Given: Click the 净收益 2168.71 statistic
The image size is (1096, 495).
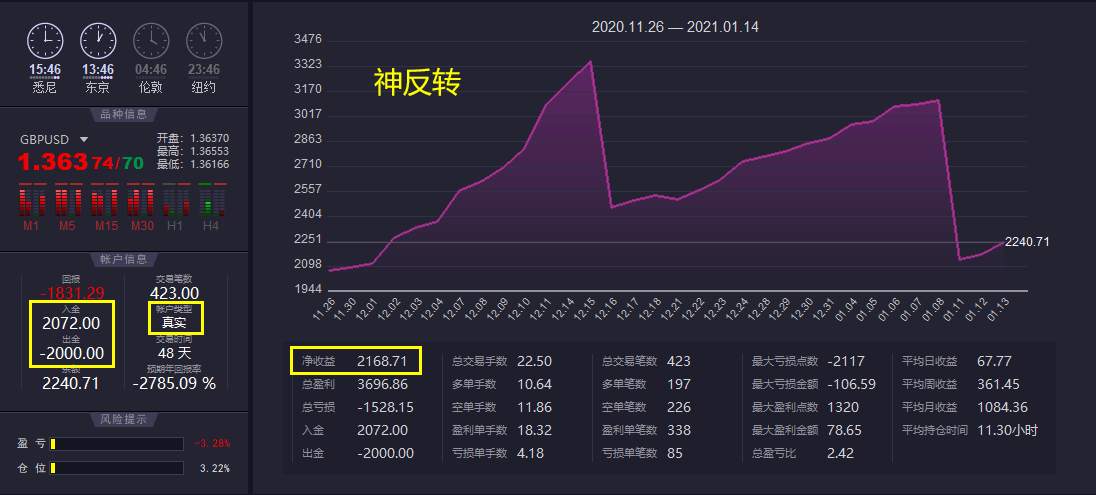Looking at the screenshot, I should (355, 361).
